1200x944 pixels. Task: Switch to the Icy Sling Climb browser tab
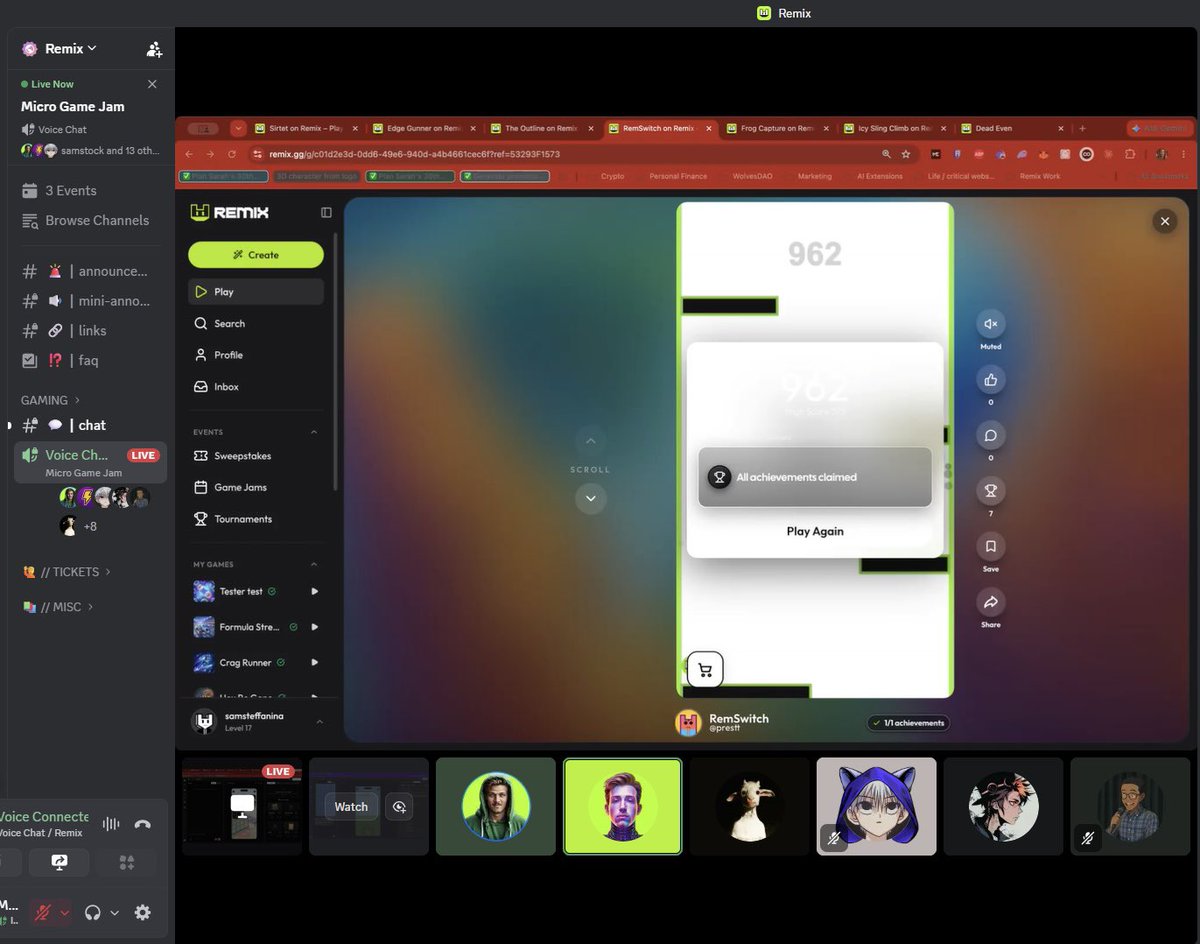click(895, 128)
